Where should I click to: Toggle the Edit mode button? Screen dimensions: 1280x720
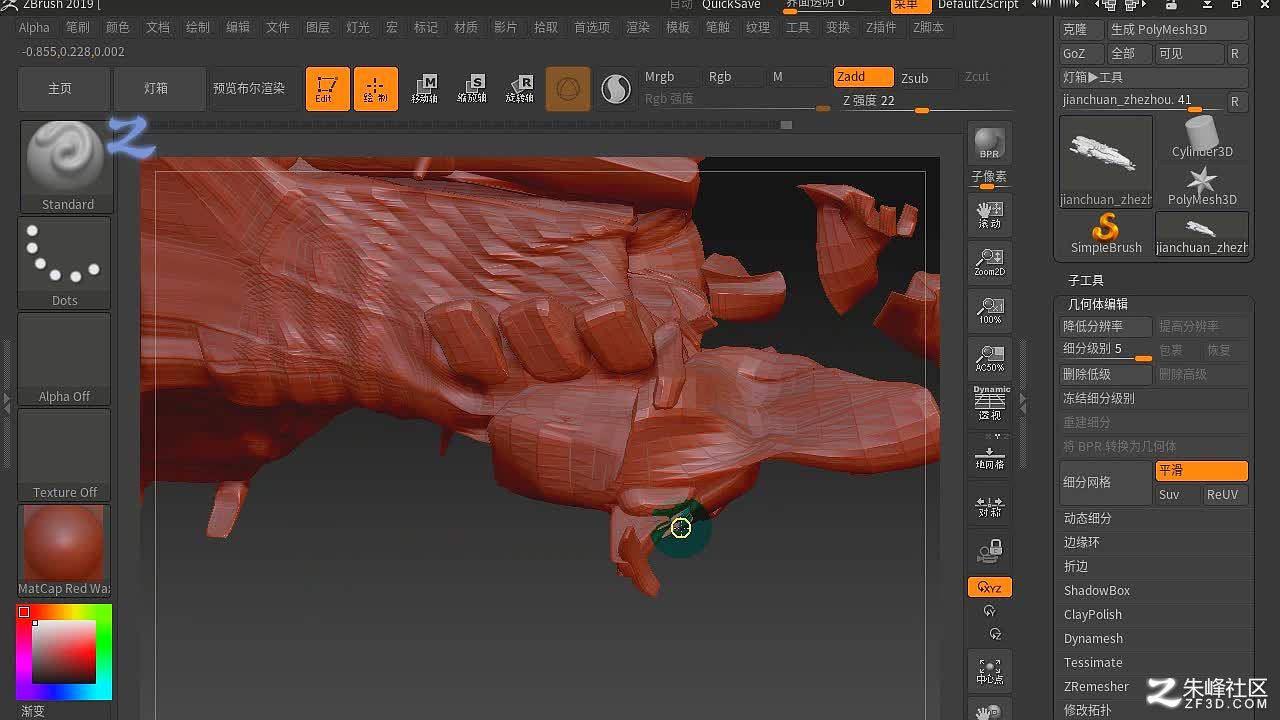click(328, 89)
